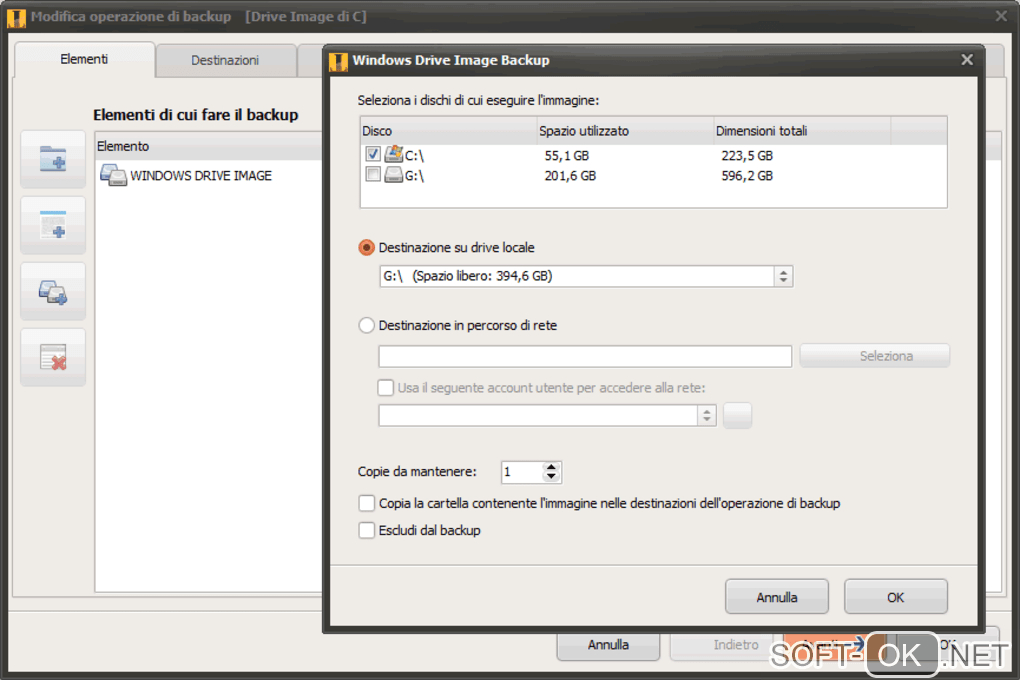
Task: Select Destinazione su drive locale radio button
Action: tap(366, 247)
